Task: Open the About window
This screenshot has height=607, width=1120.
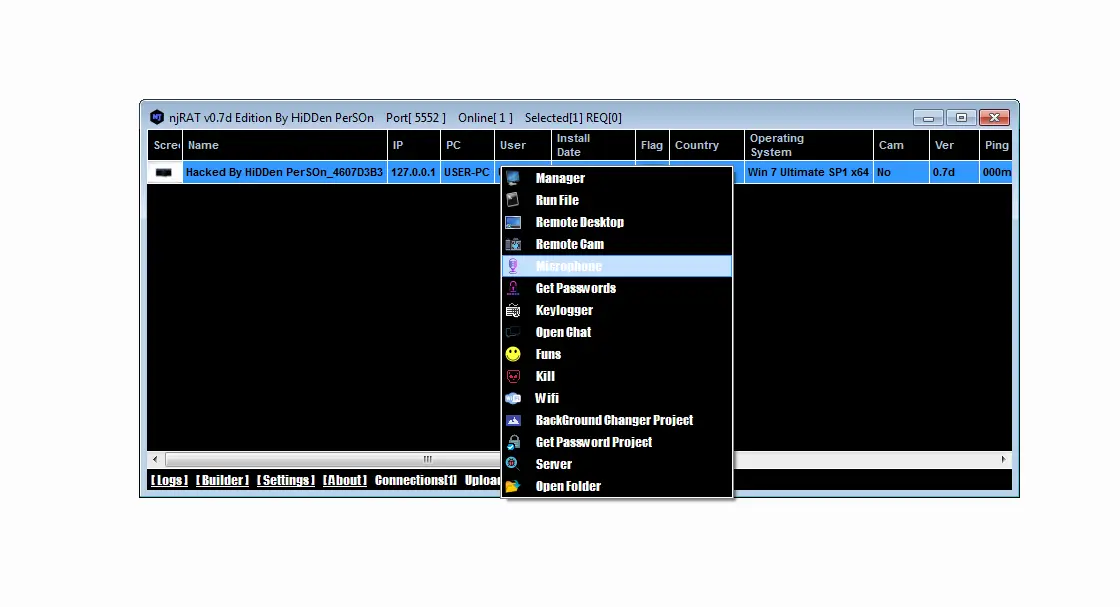Action: tap(344, 480)
